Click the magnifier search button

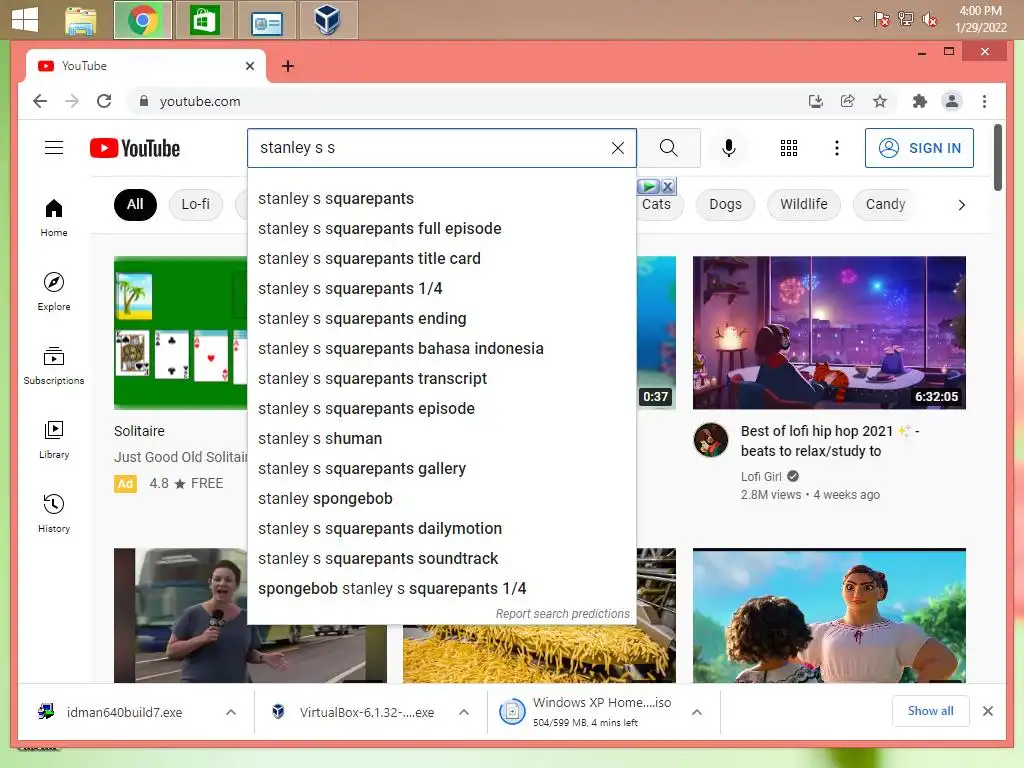coord(668,148)
